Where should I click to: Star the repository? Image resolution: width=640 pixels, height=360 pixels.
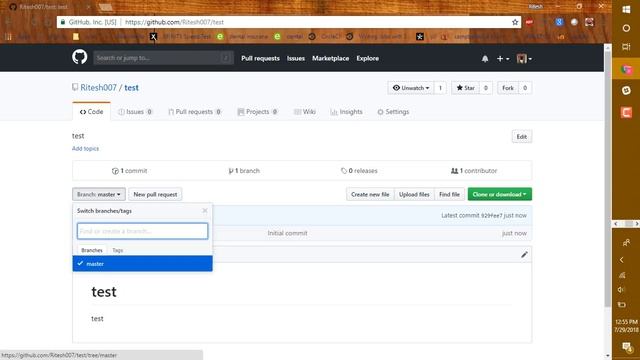[465, 88]
